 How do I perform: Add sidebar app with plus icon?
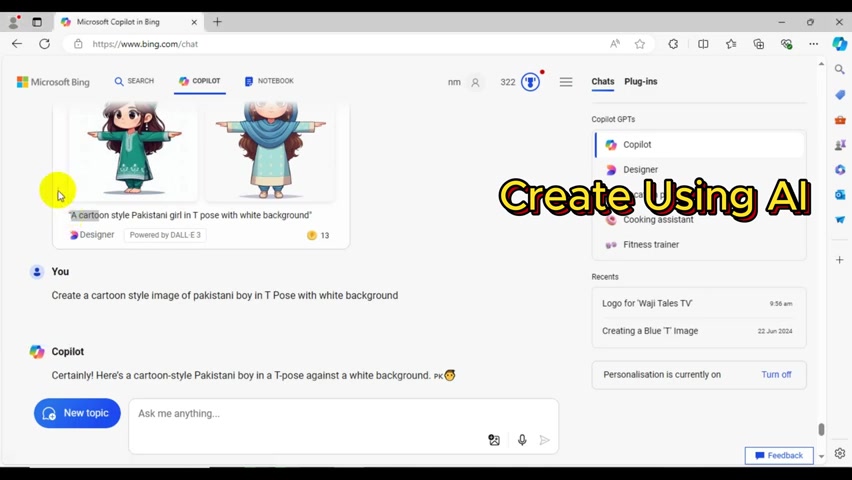(x=840, y=260)
